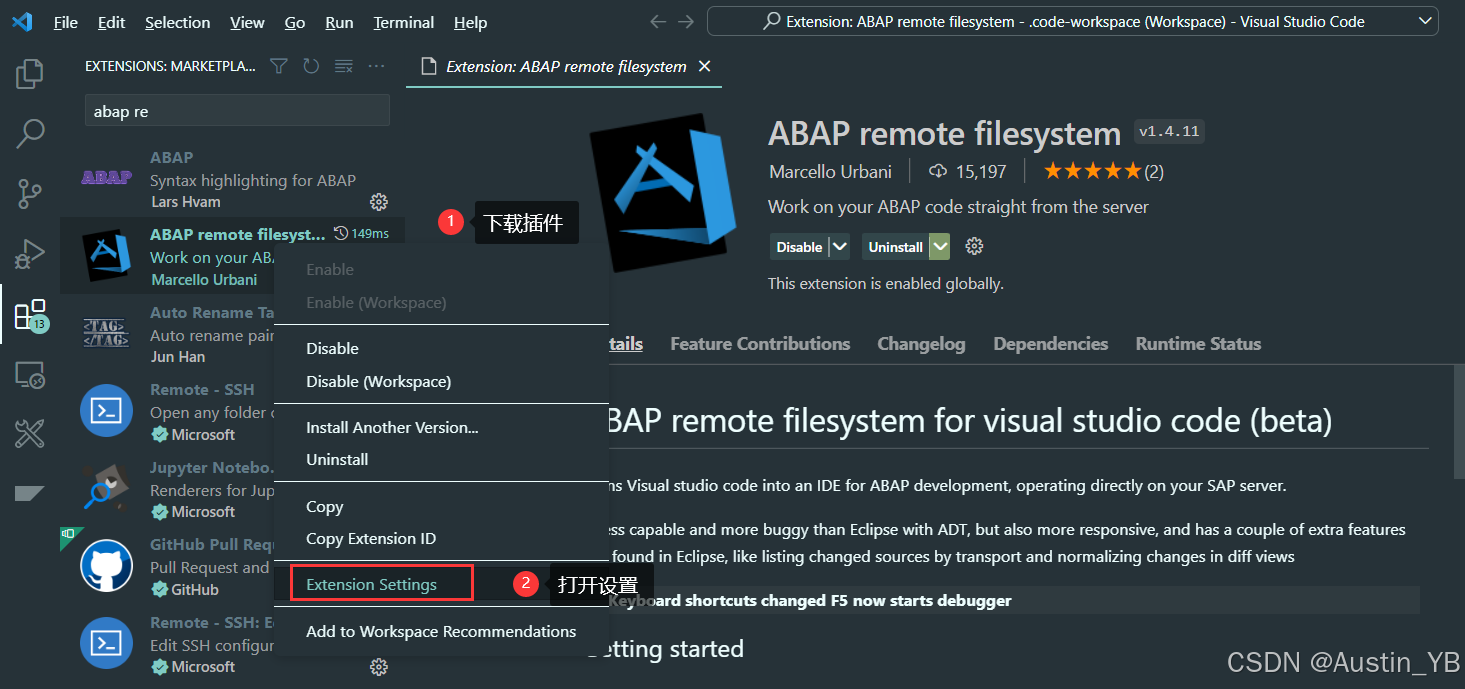Image resolution: width=1465 pixels, height=689 pixels.
Task: Open the command center dropdown chevron
Action: (1425, 21)
